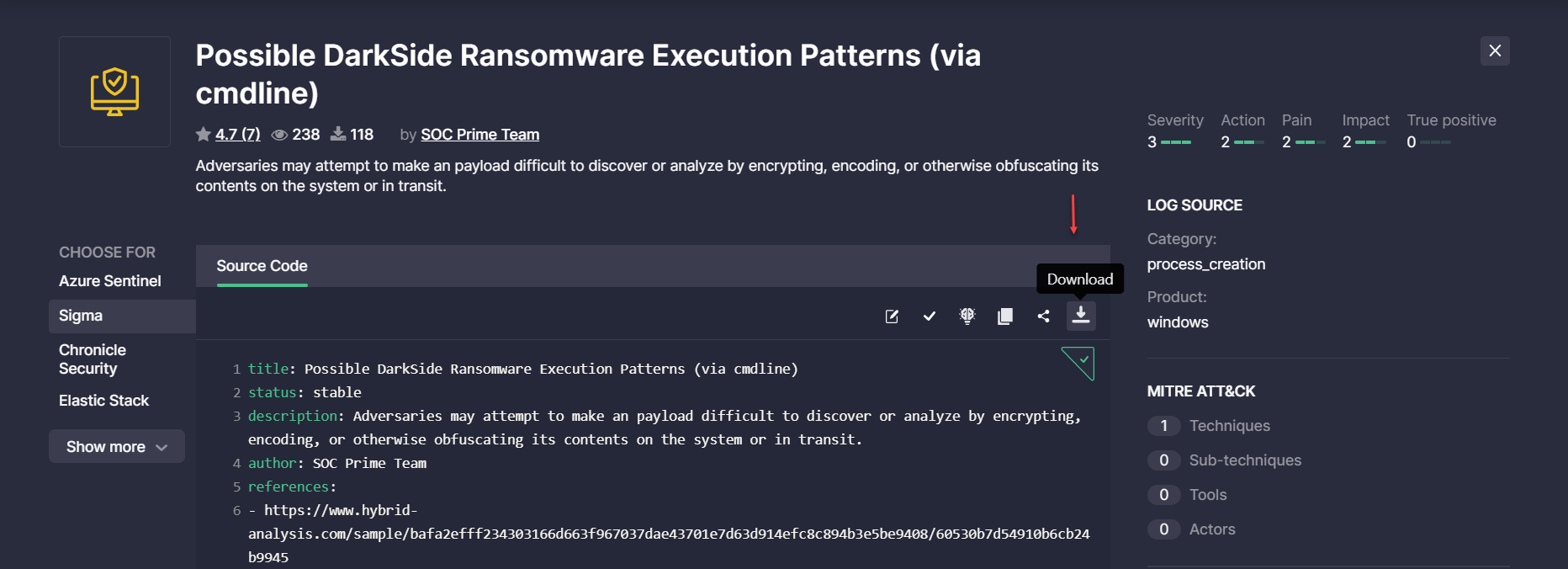Expand the Show more platforms list
The height and width of the screenshot is (569, 1568).
point(117,446)
